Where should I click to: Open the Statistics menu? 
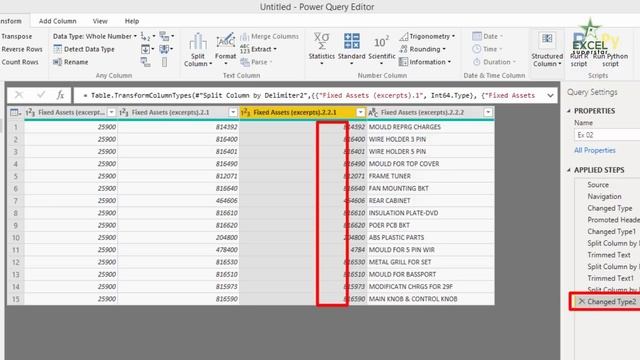click(x=321, y=49)
